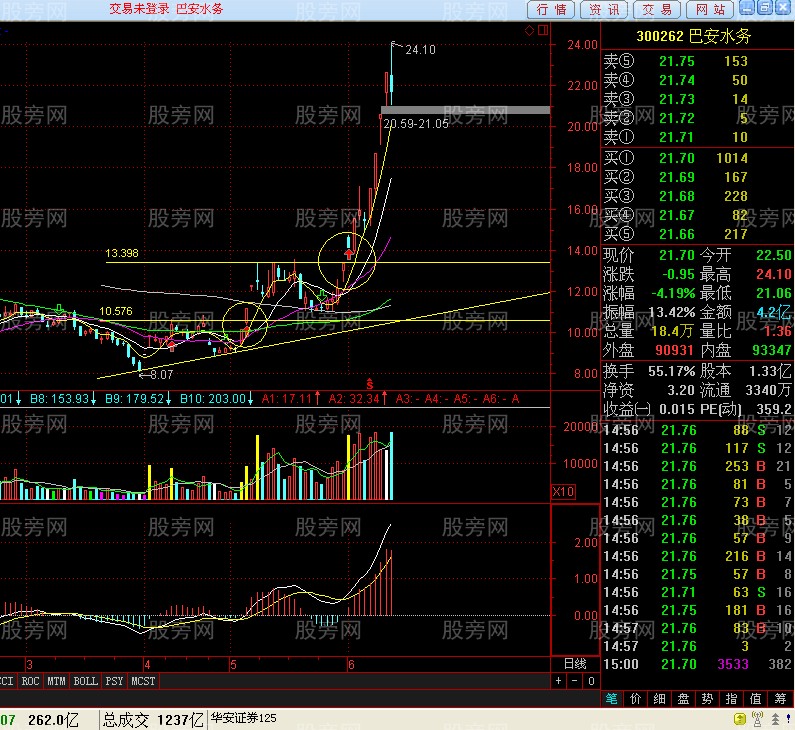Select the 筹 (chip distribution) tab

(x=780, y=699)
